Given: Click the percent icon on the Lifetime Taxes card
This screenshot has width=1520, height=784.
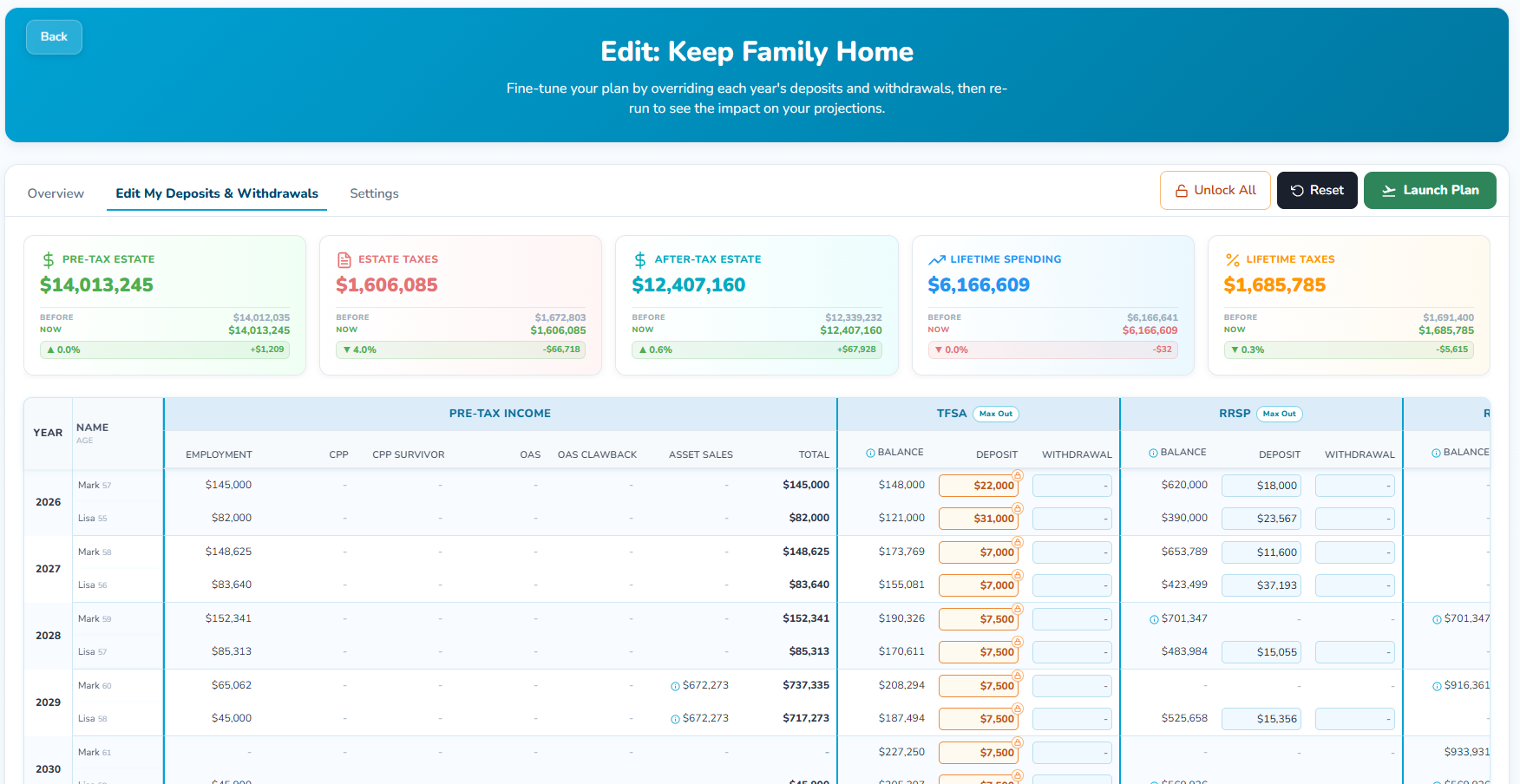Looking at the screenshot, I should point(1232,259).
